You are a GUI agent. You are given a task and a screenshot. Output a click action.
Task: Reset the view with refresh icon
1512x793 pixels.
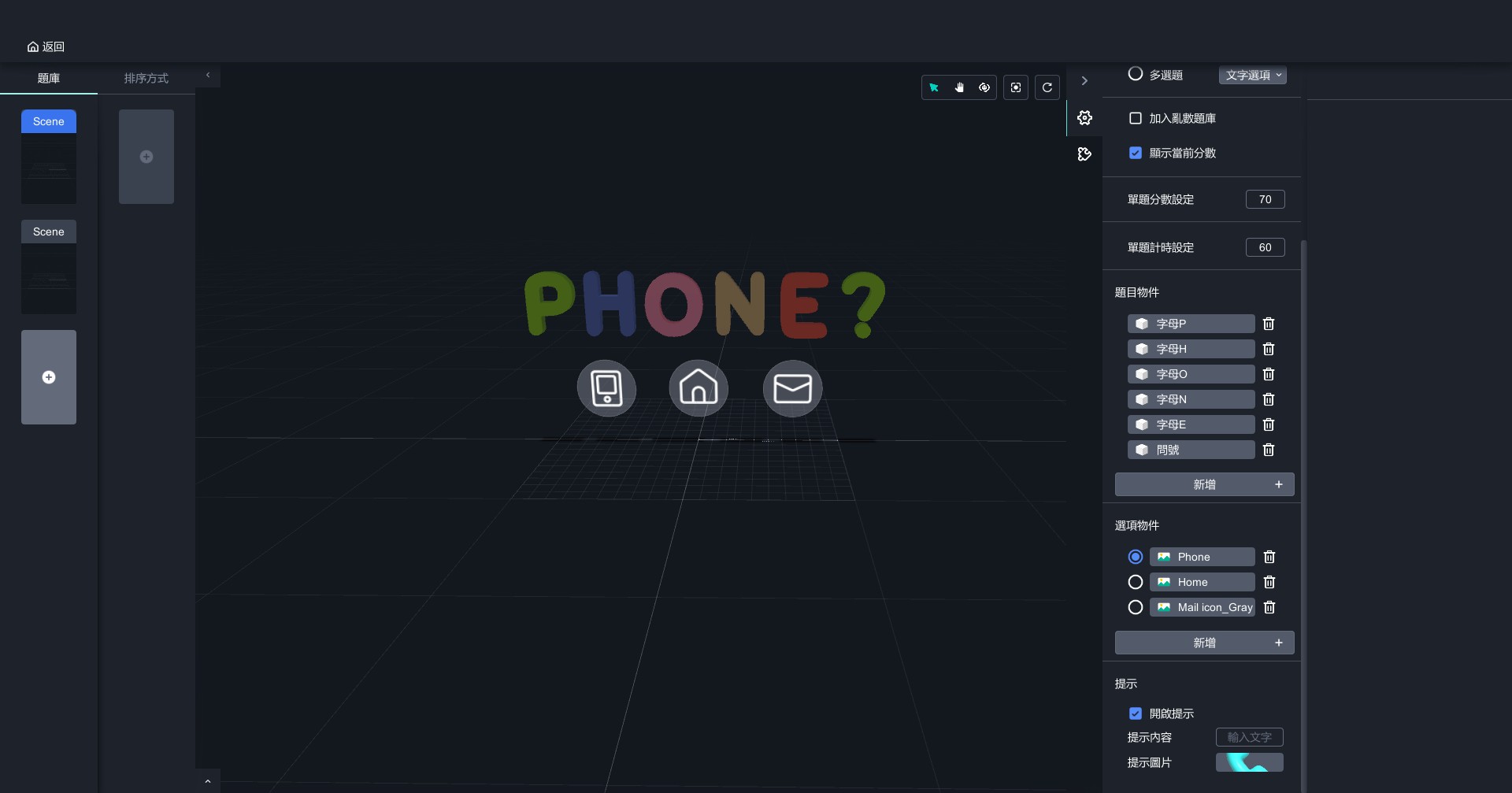[x=1047, y=87]
